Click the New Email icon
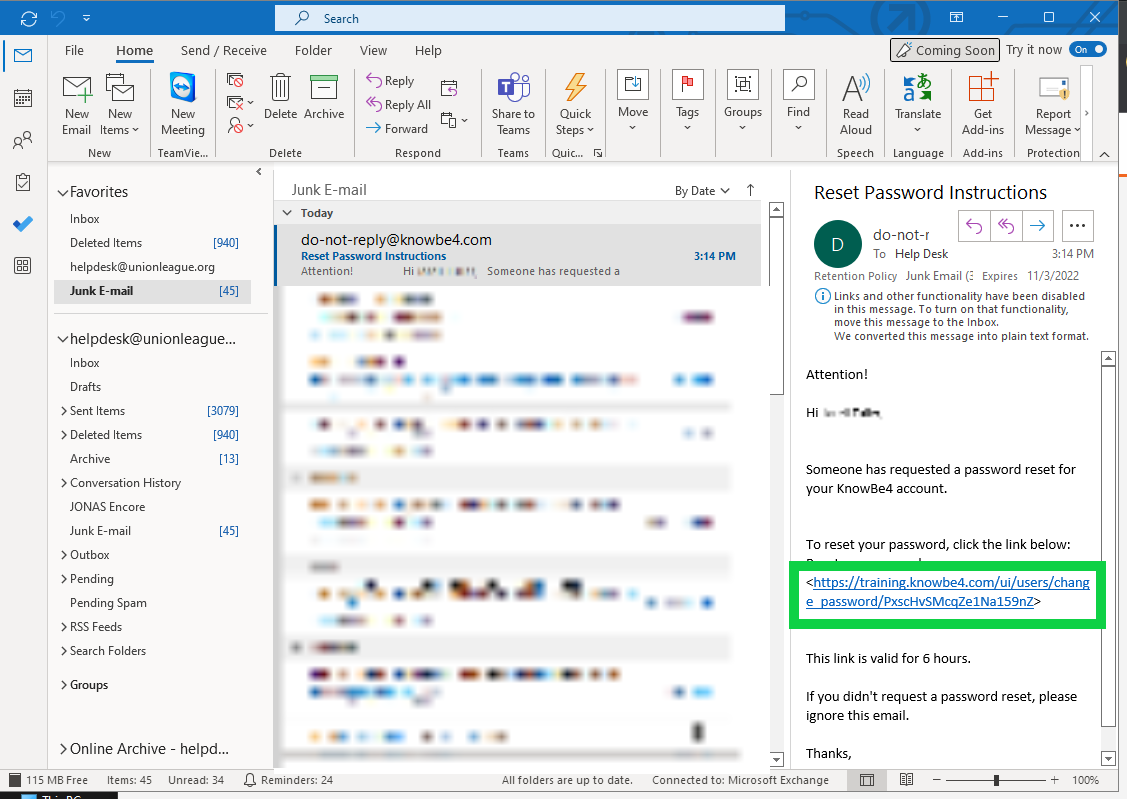Screen dimensions: 1127x799 pyautogui.click(x=76, y=105)
